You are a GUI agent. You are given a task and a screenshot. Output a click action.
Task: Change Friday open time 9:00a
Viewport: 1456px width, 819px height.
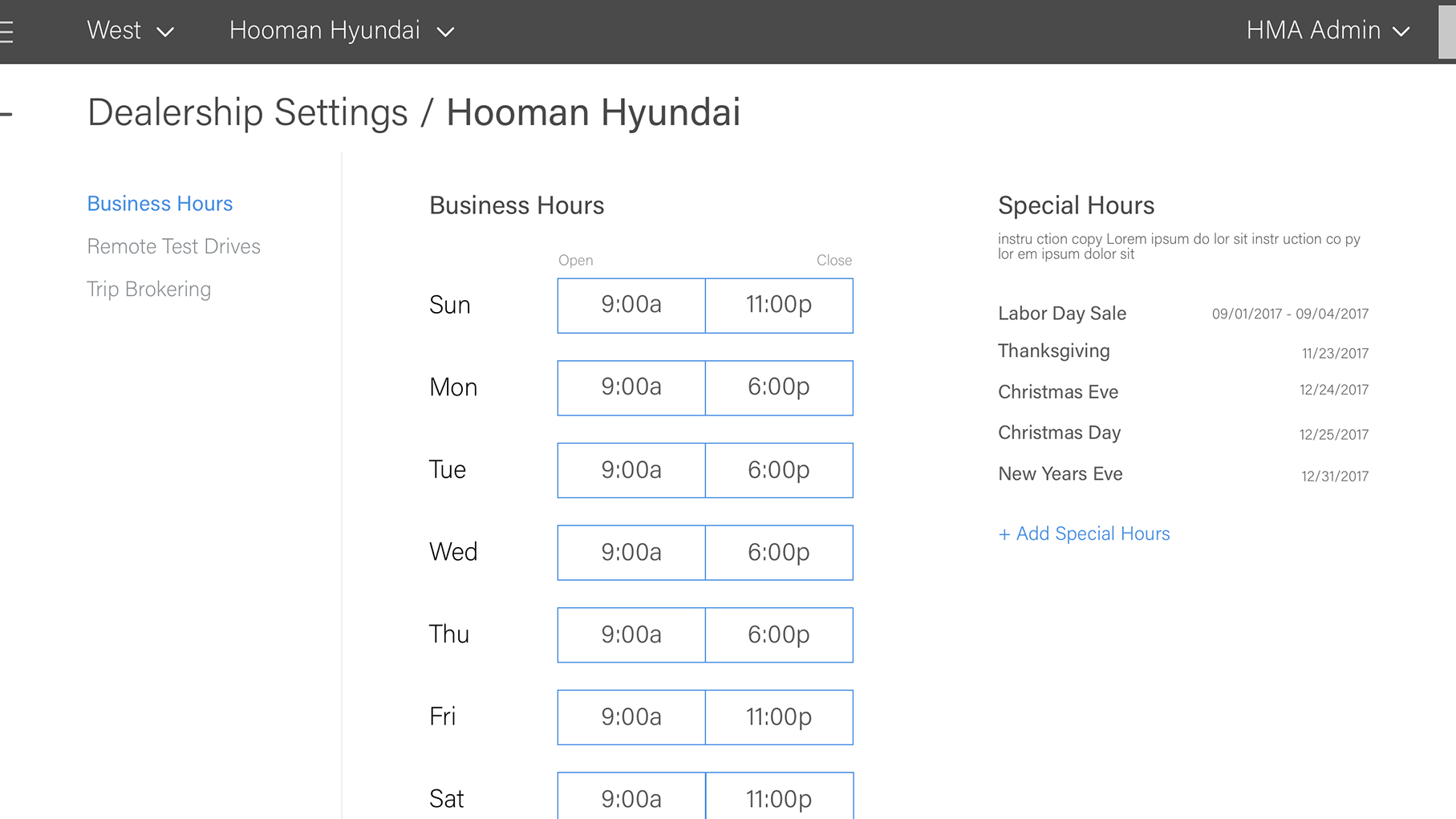[x=631, y=717]
